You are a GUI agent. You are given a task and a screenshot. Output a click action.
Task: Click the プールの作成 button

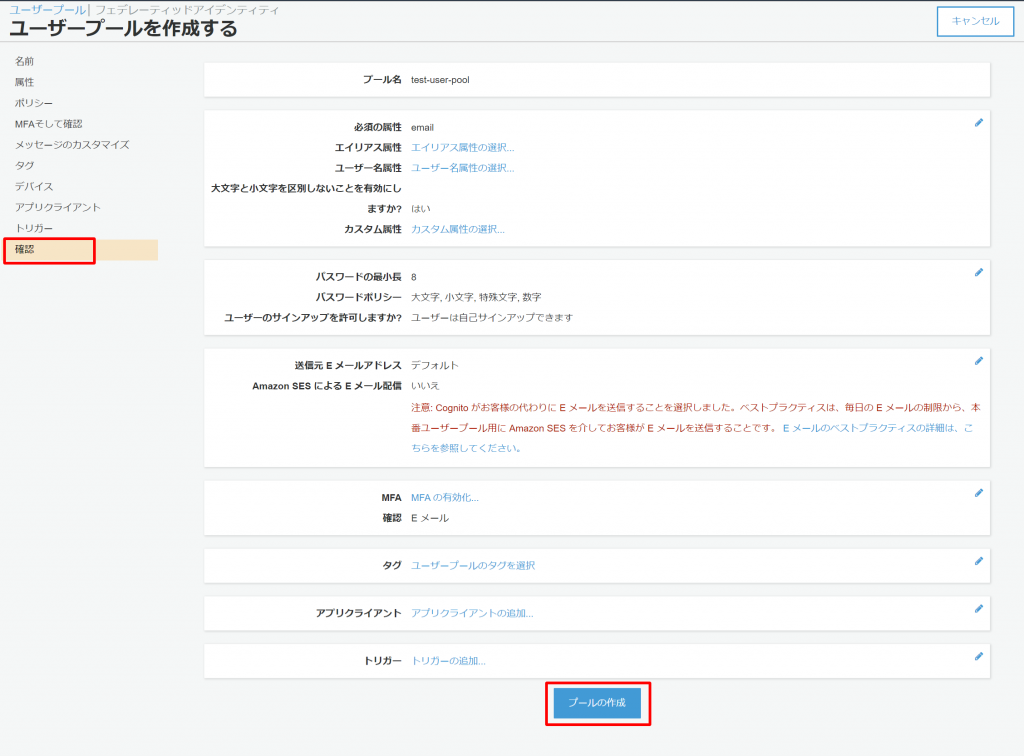click(x=597, y=702)
